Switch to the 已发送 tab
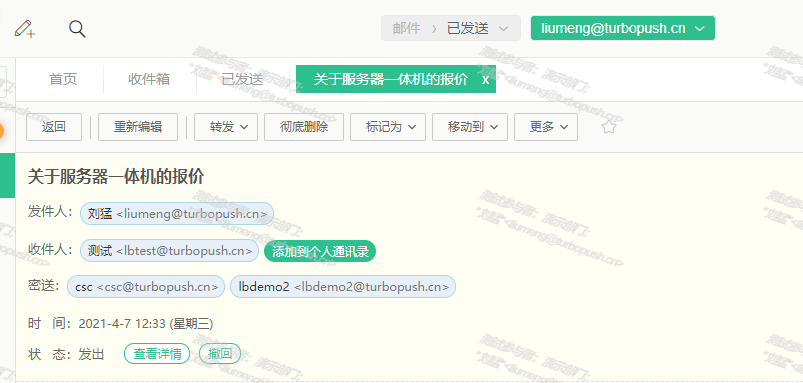 (242, 79)
